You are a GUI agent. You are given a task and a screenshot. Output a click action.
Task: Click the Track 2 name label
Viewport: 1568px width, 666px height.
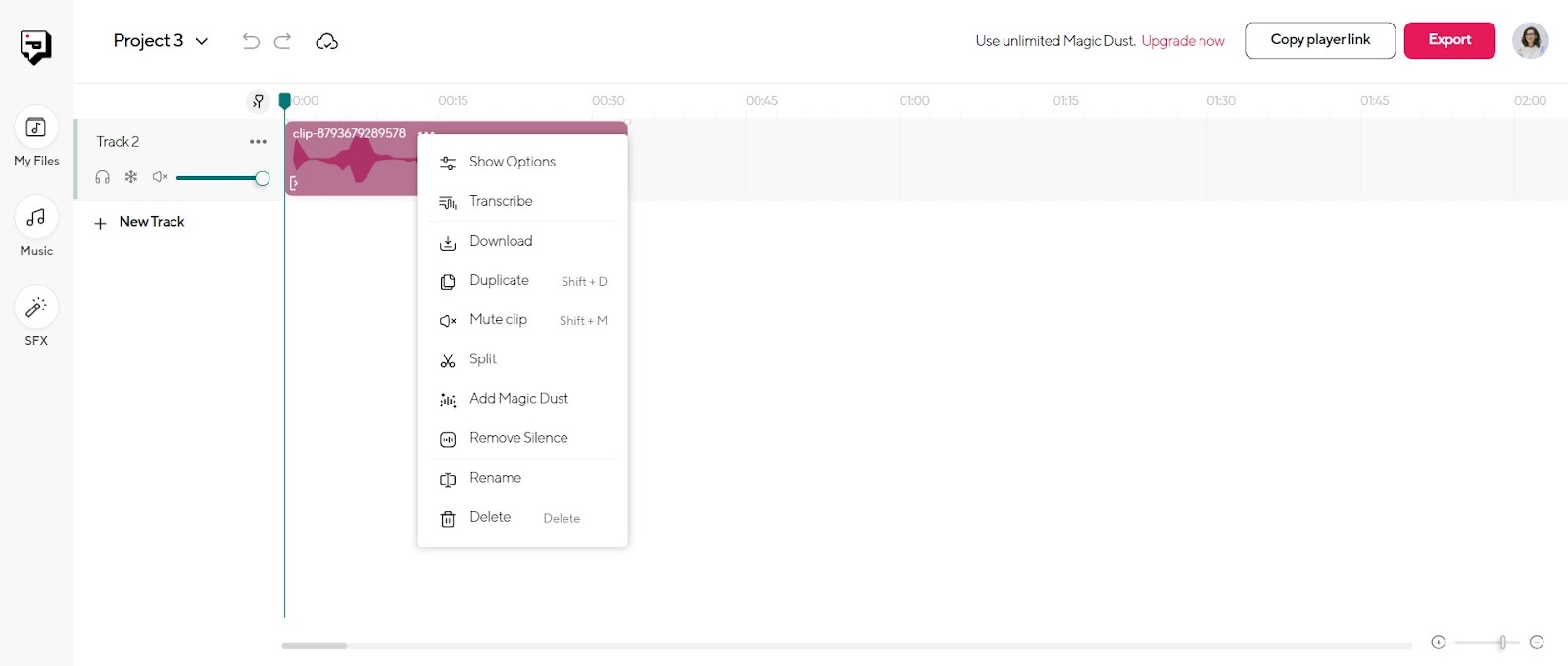click(118, 142)
